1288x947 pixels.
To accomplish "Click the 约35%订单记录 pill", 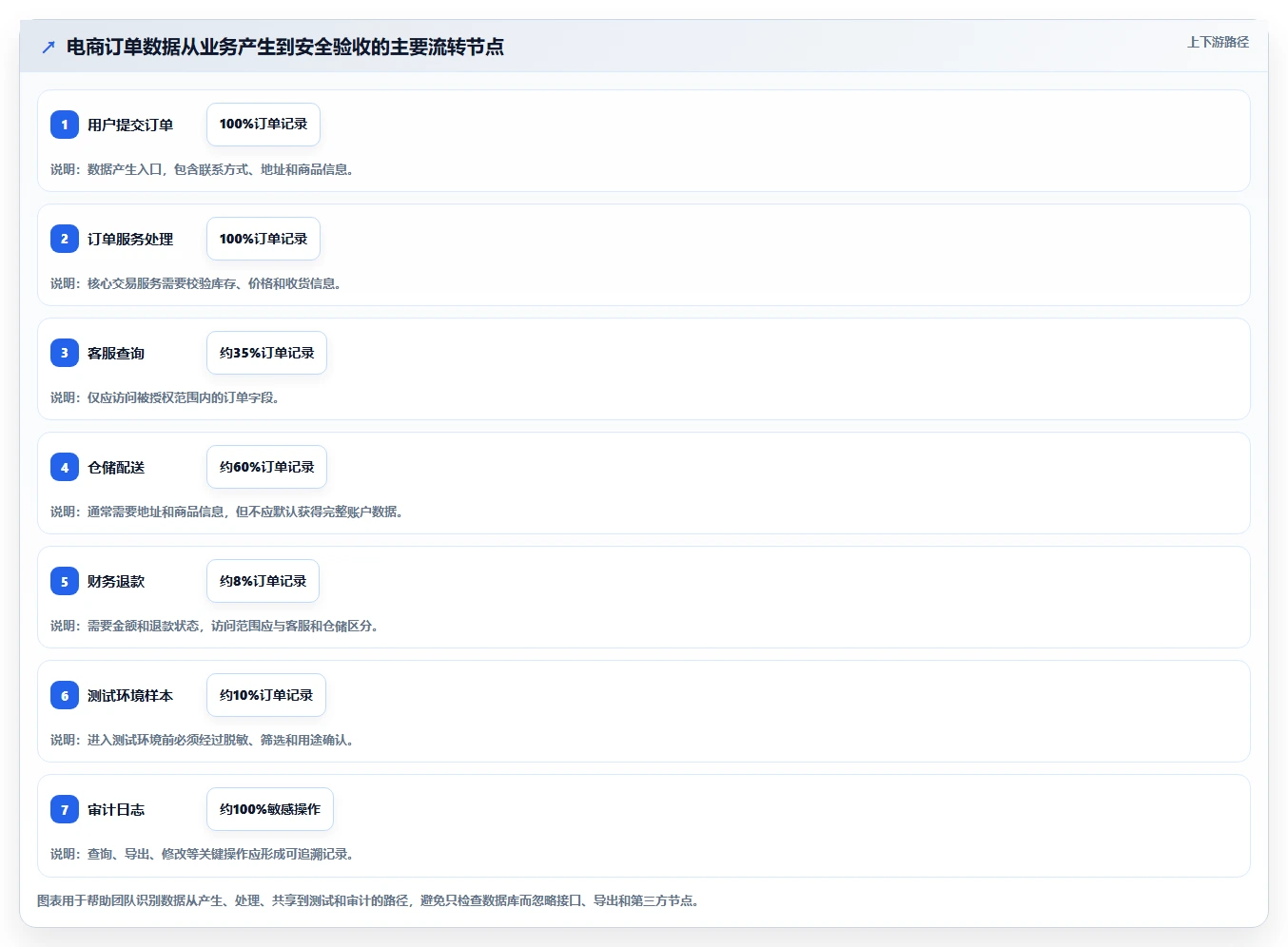I will click(x=266, y=353).
